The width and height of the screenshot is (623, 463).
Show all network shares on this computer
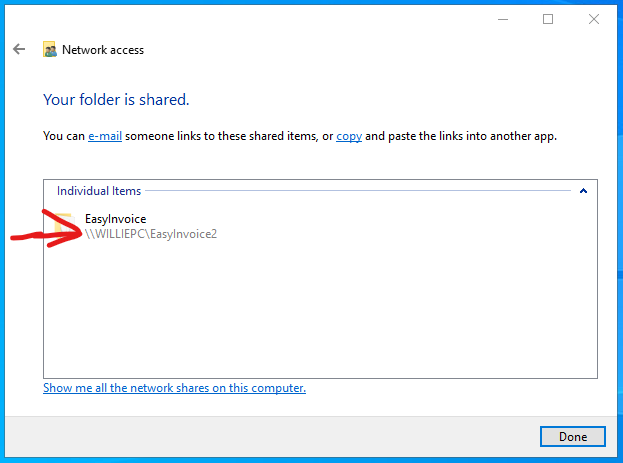click(174, 388)
